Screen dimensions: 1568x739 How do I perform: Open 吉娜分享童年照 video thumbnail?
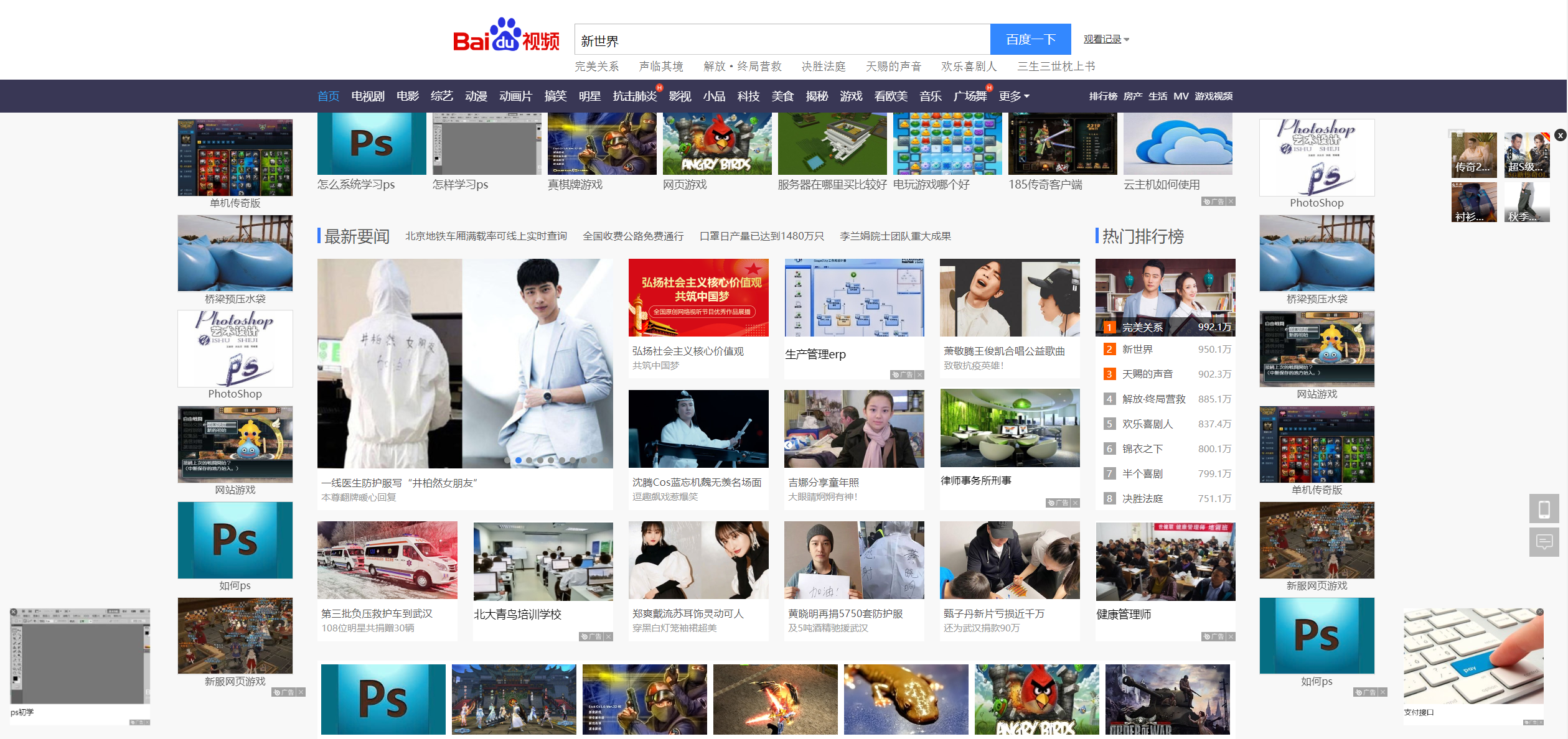pos(854,429)
